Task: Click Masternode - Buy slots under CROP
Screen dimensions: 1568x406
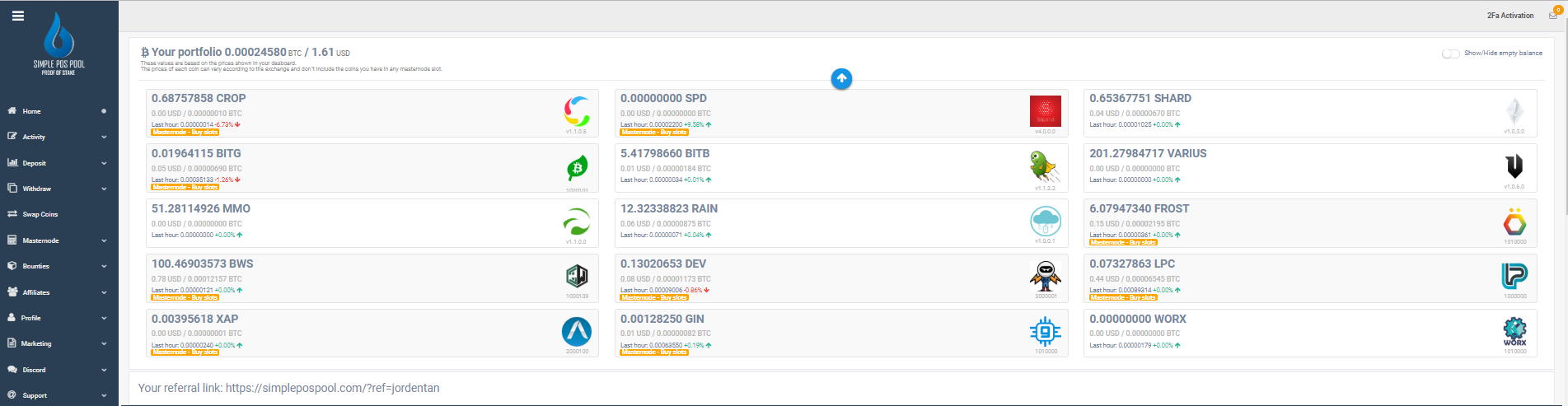Action: click(x=185, y=133)
